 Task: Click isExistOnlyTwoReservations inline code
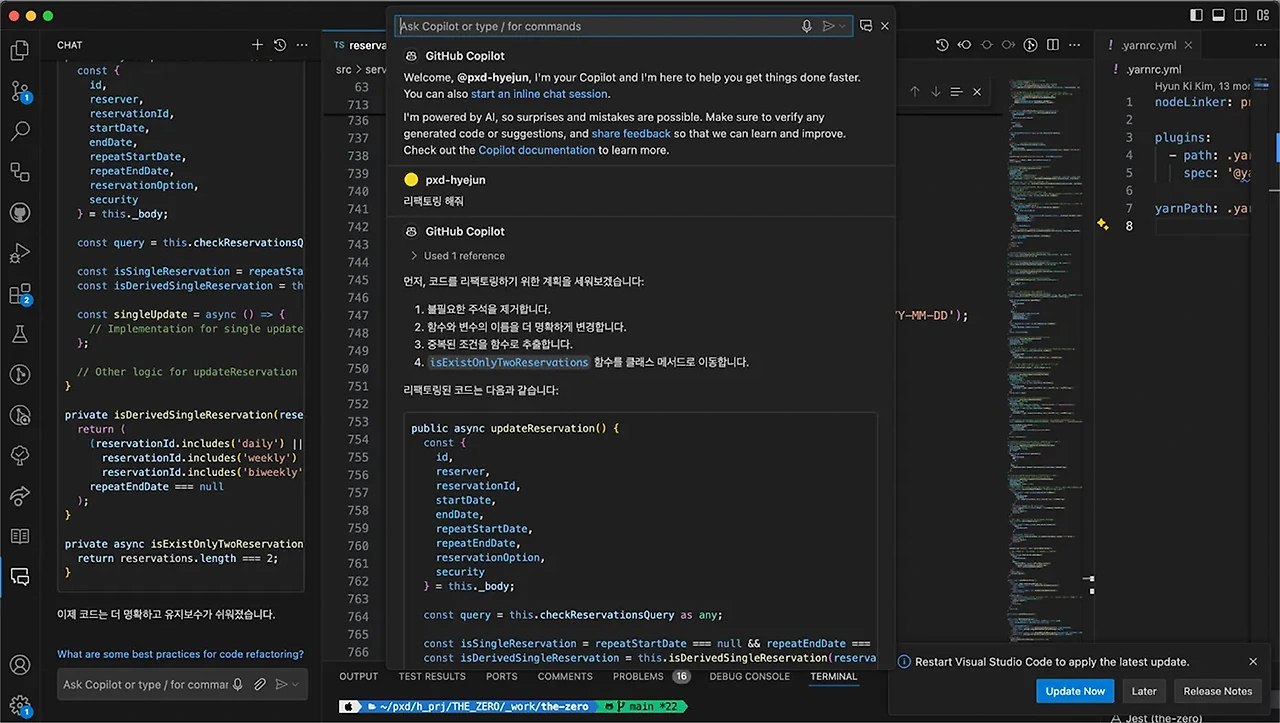[509, 362]
